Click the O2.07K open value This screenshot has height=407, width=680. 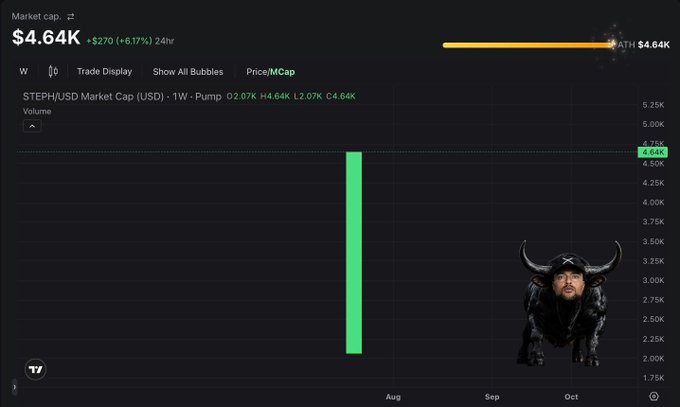click(x=242, y=96)
